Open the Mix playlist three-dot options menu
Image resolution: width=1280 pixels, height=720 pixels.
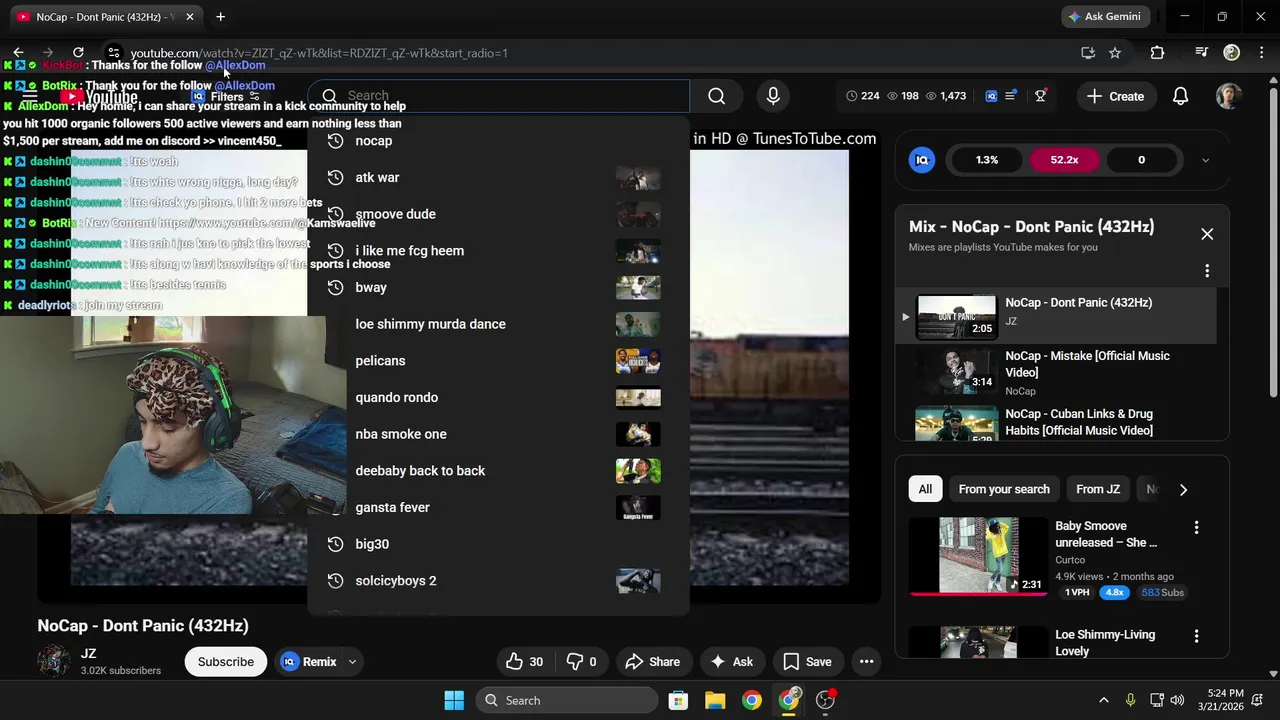click(1207, 271)
